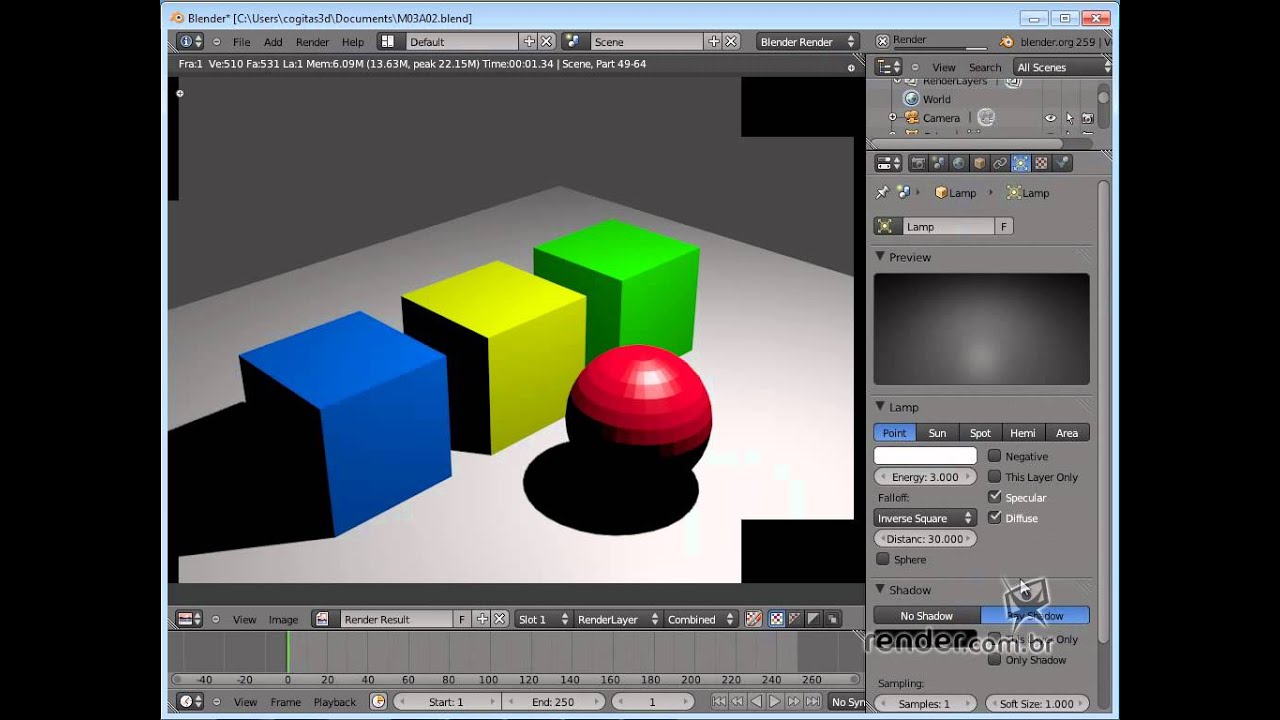Switch lamp type to Sun
1280x720 pixels.
pos(937,433)
